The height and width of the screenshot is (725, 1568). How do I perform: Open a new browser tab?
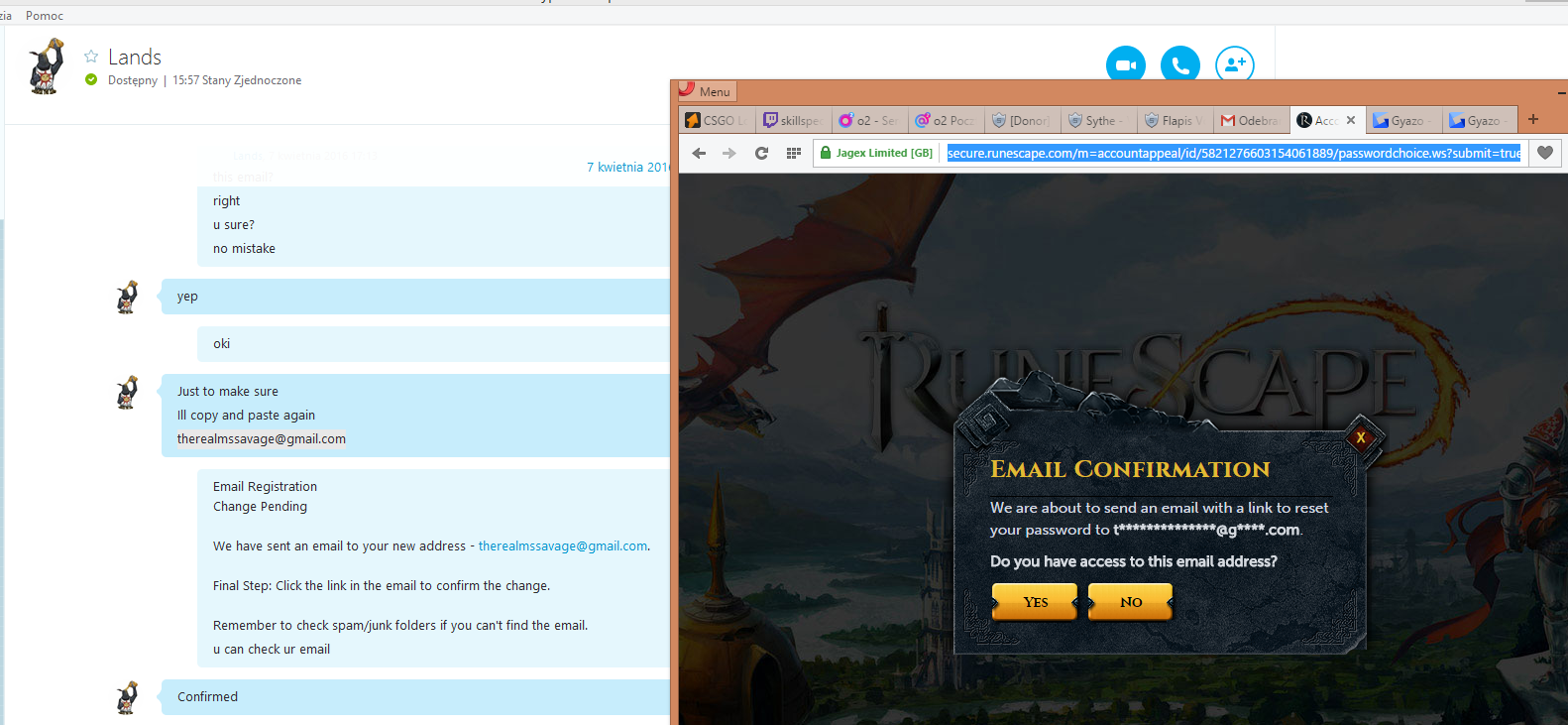(x=1533, y=119)
